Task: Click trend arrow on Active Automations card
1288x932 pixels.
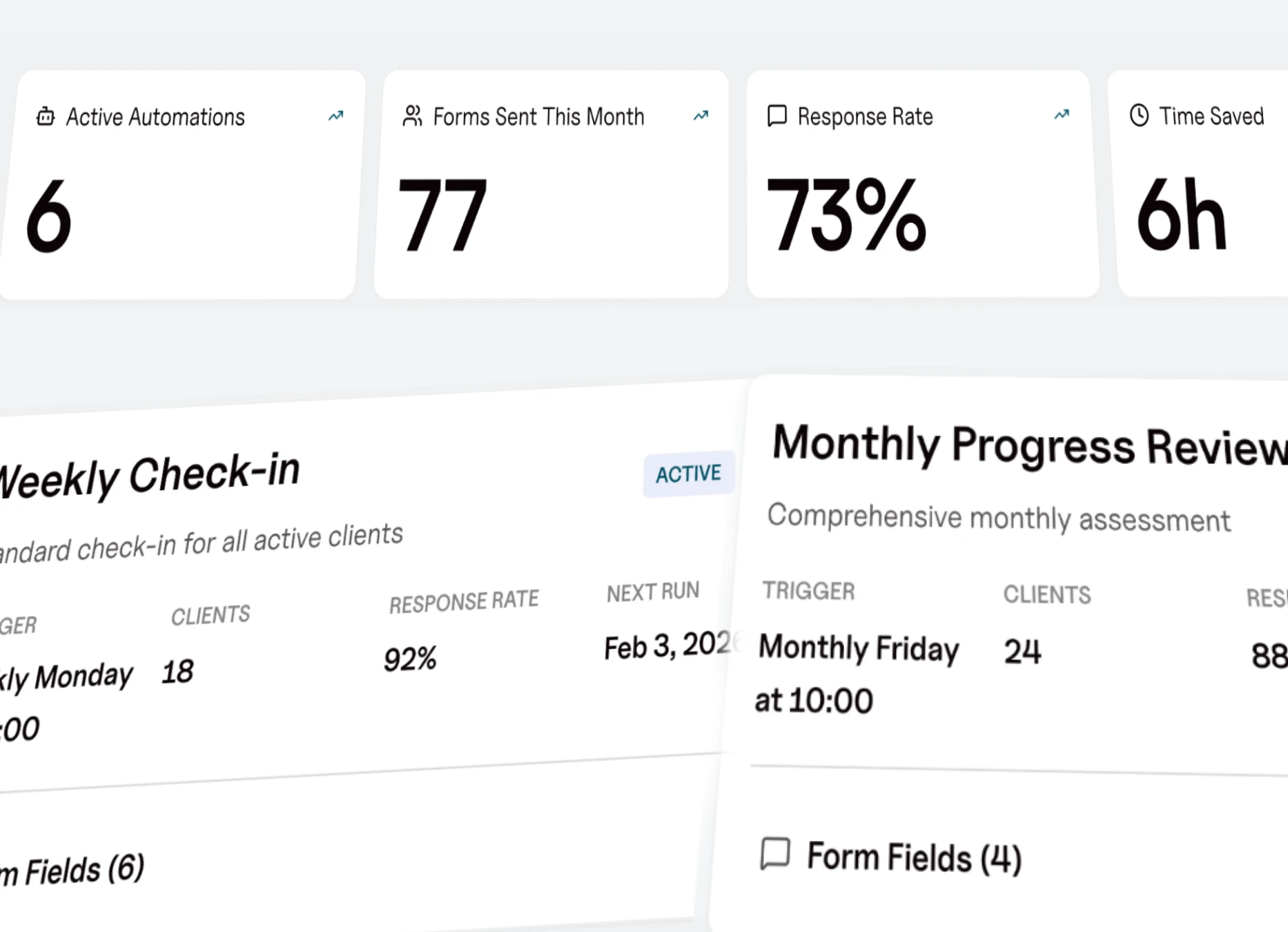Action: [x=336, y=116]
